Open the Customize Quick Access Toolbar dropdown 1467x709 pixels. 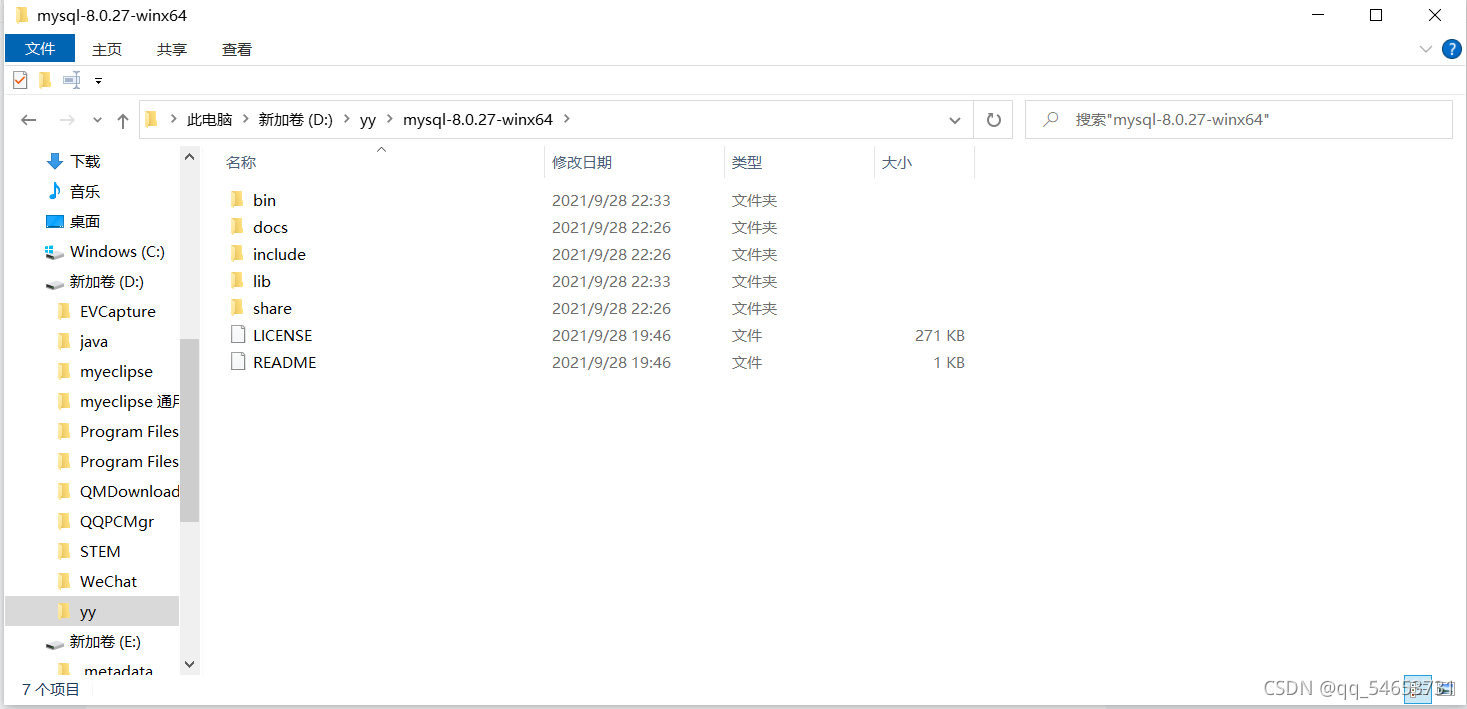(98, 80)
